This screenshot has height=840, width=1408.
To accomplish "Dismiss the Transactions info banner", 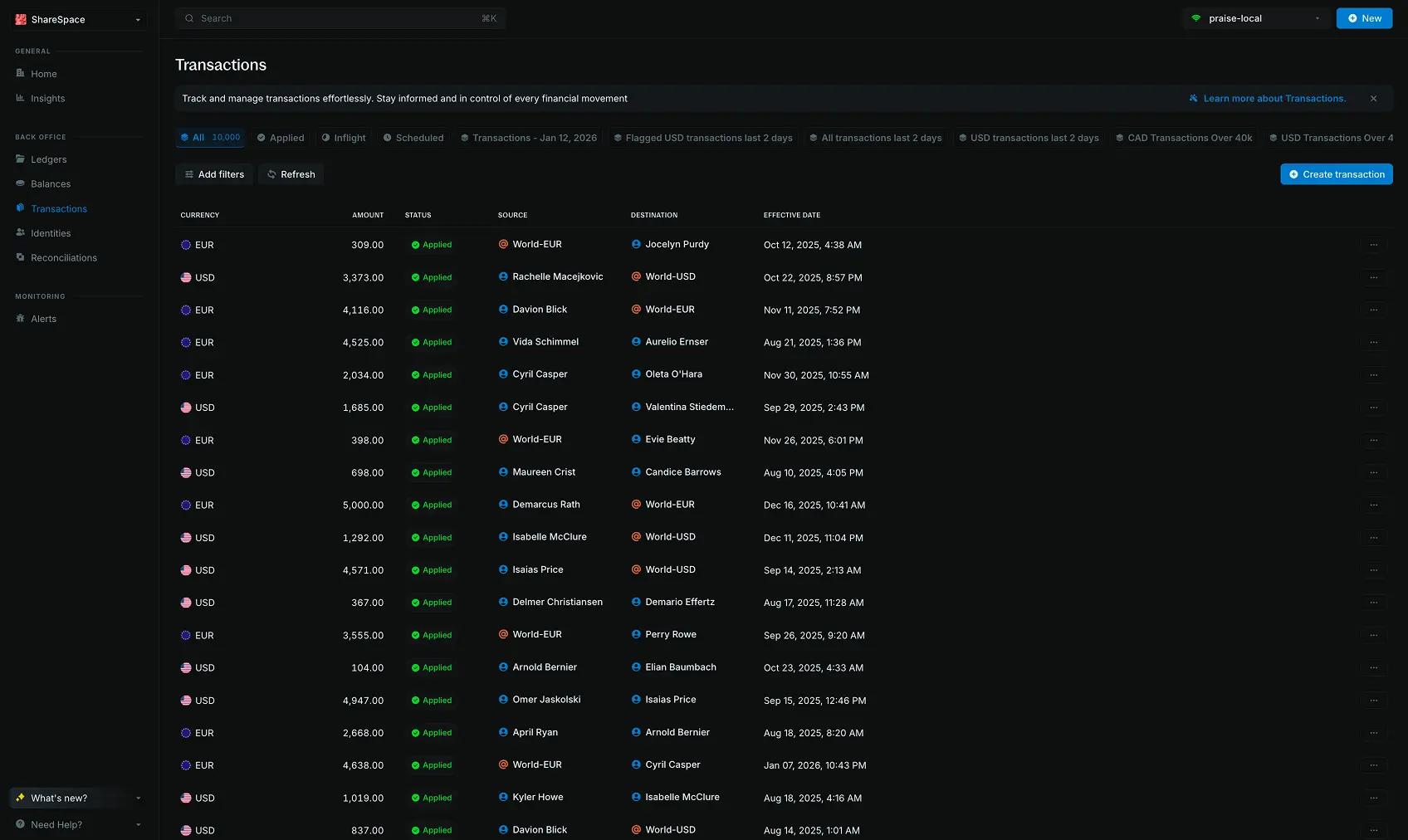I will point(1373,98).
